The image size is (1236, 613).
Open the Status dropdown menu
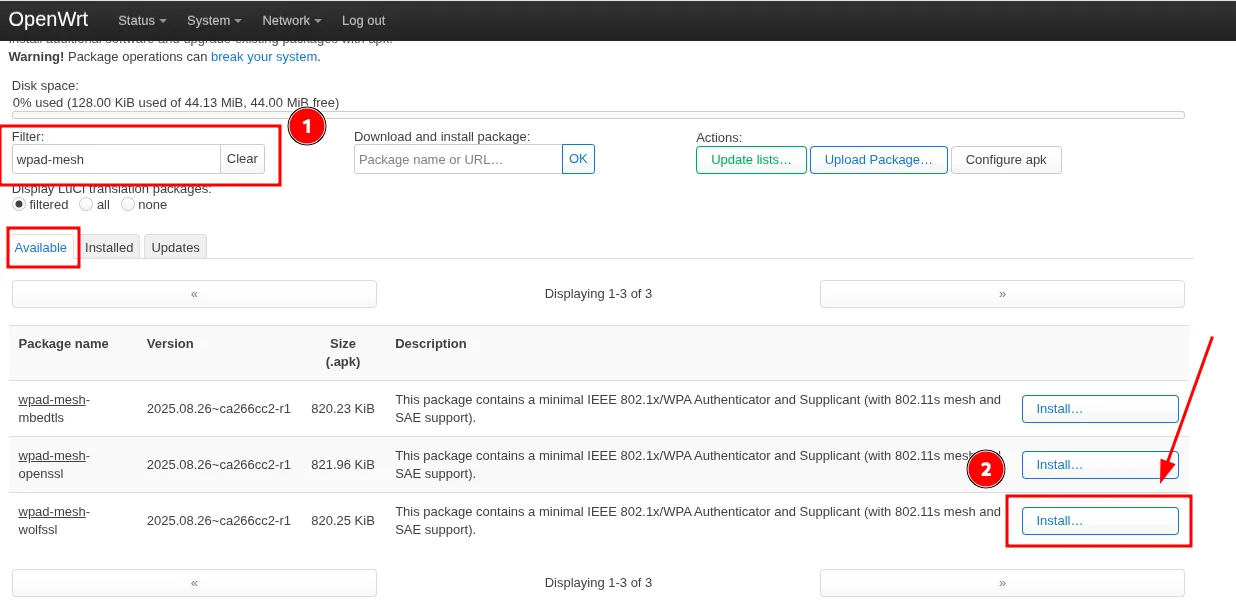(x=141, y=20)
